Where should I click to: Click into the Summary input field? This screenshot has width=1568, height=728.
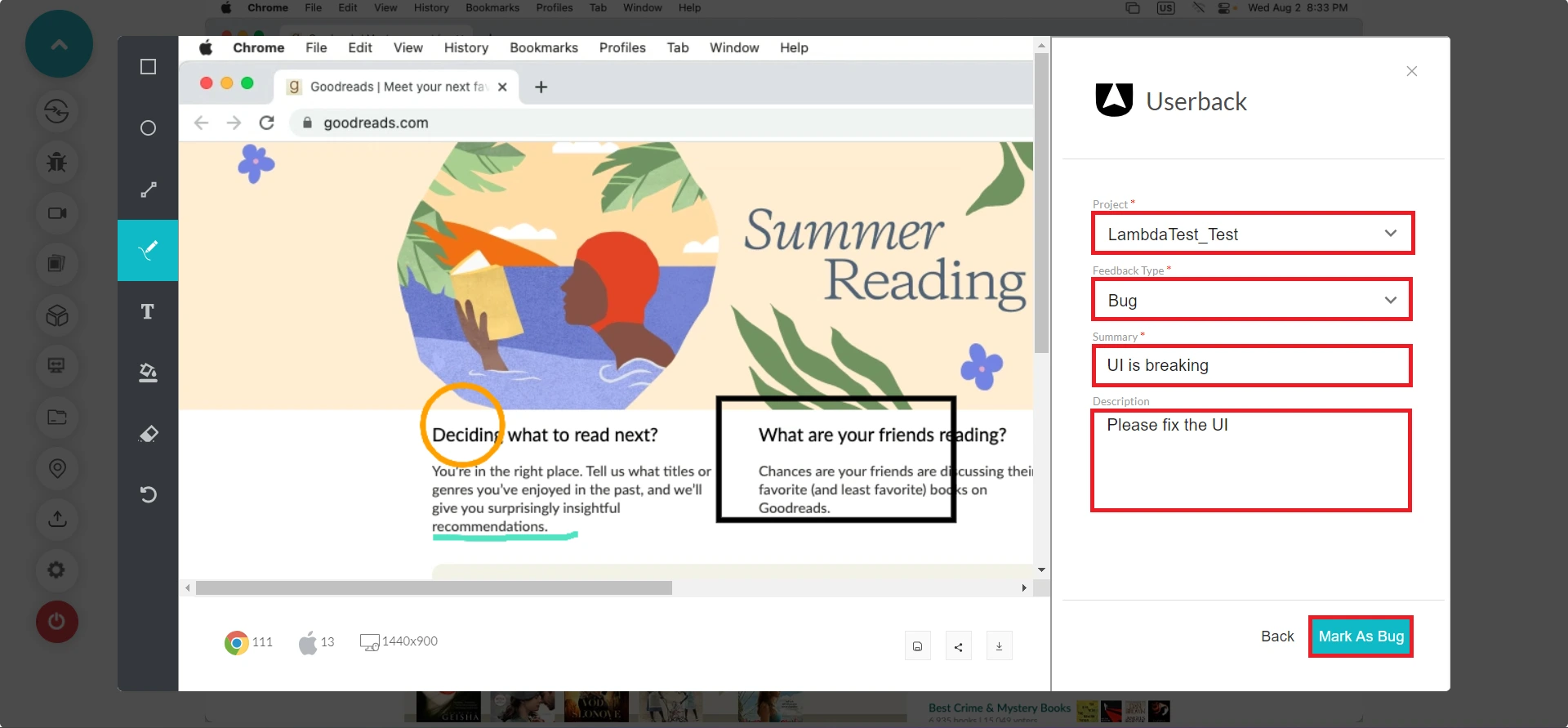tap(1252, 366)
